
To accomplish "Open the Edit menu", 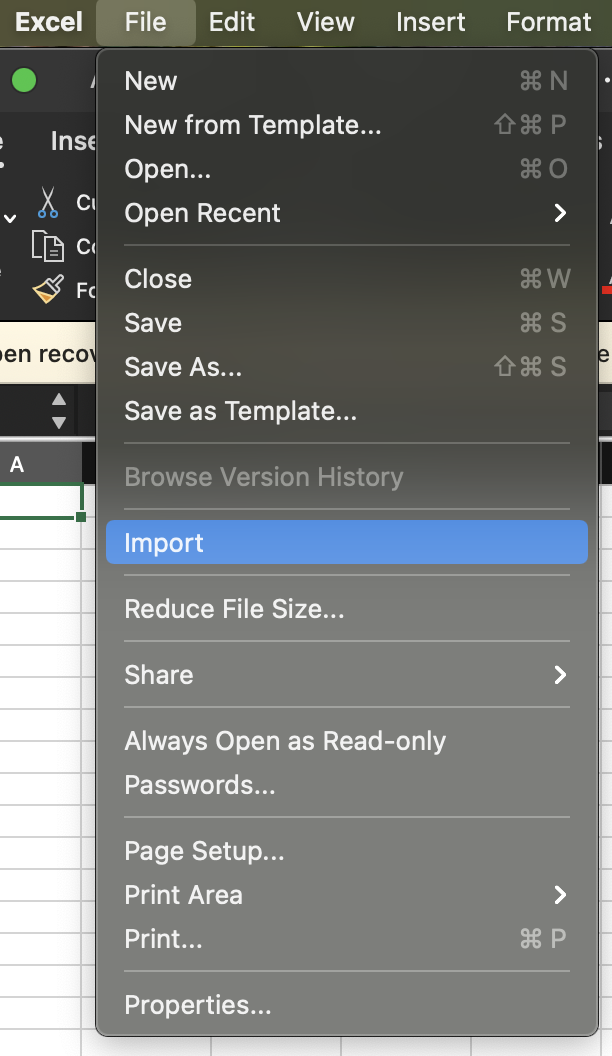I will click(x=232, y=22).
